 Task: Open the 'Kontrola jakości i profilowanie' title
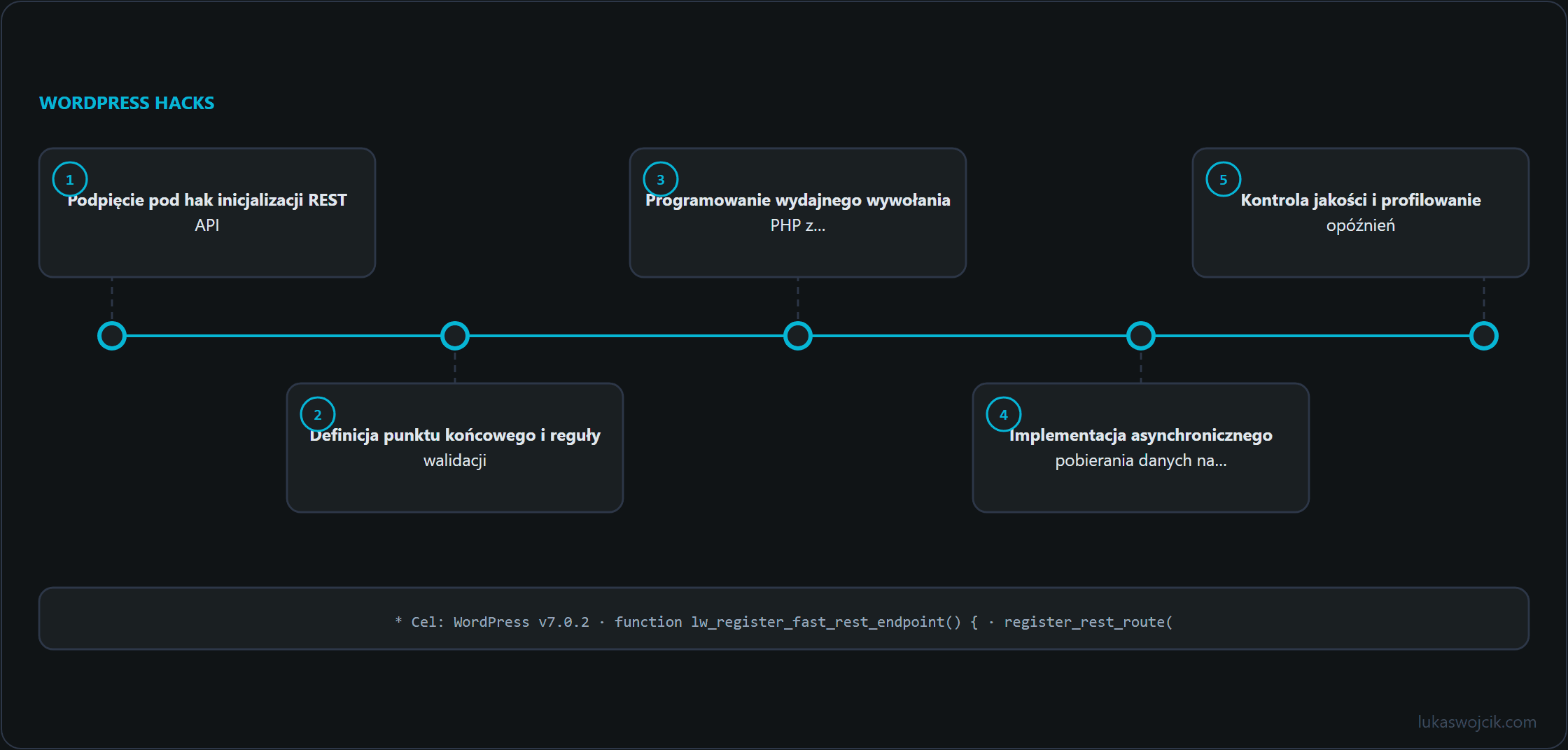click(1361, 200)
